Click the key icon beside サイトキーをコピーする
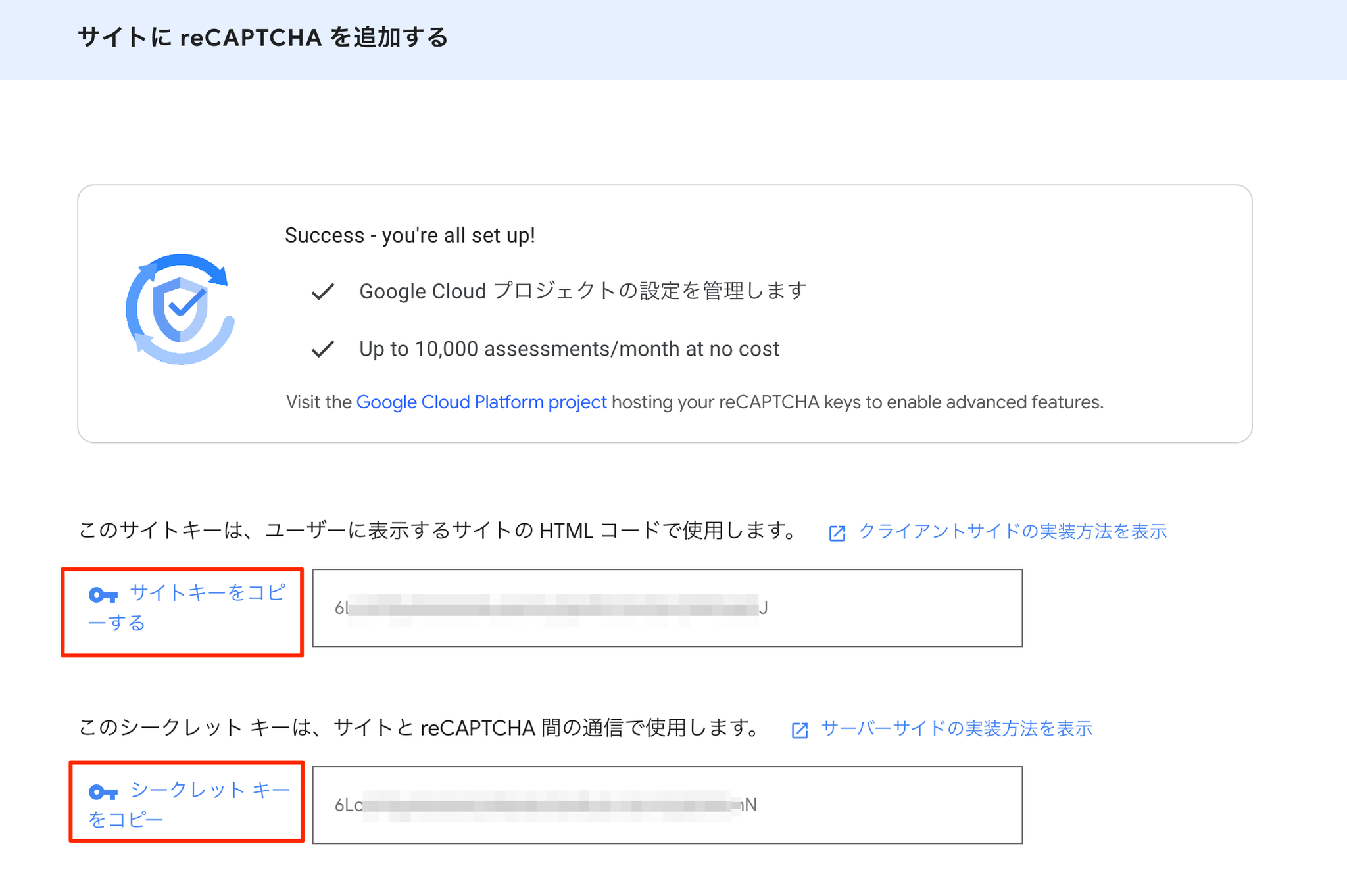1347x896 pixels. (x=103, y=596)
